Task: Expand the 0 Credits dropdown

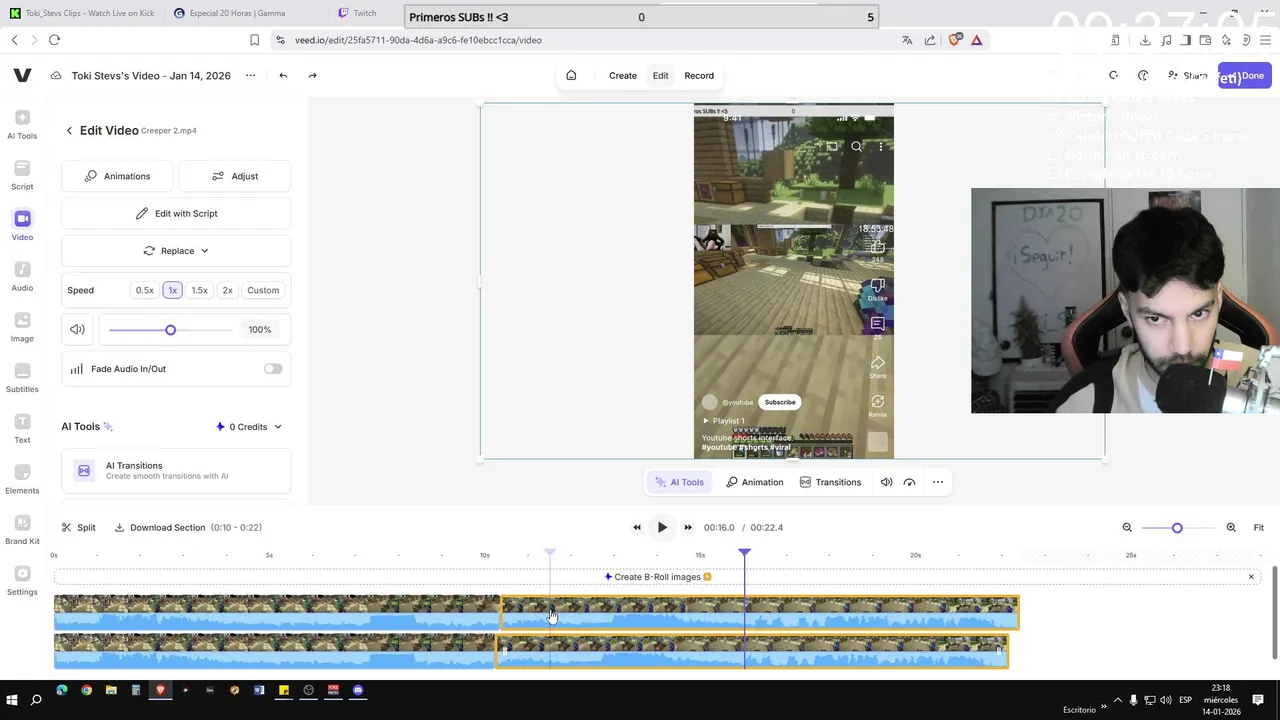Action: click(249, 427)
